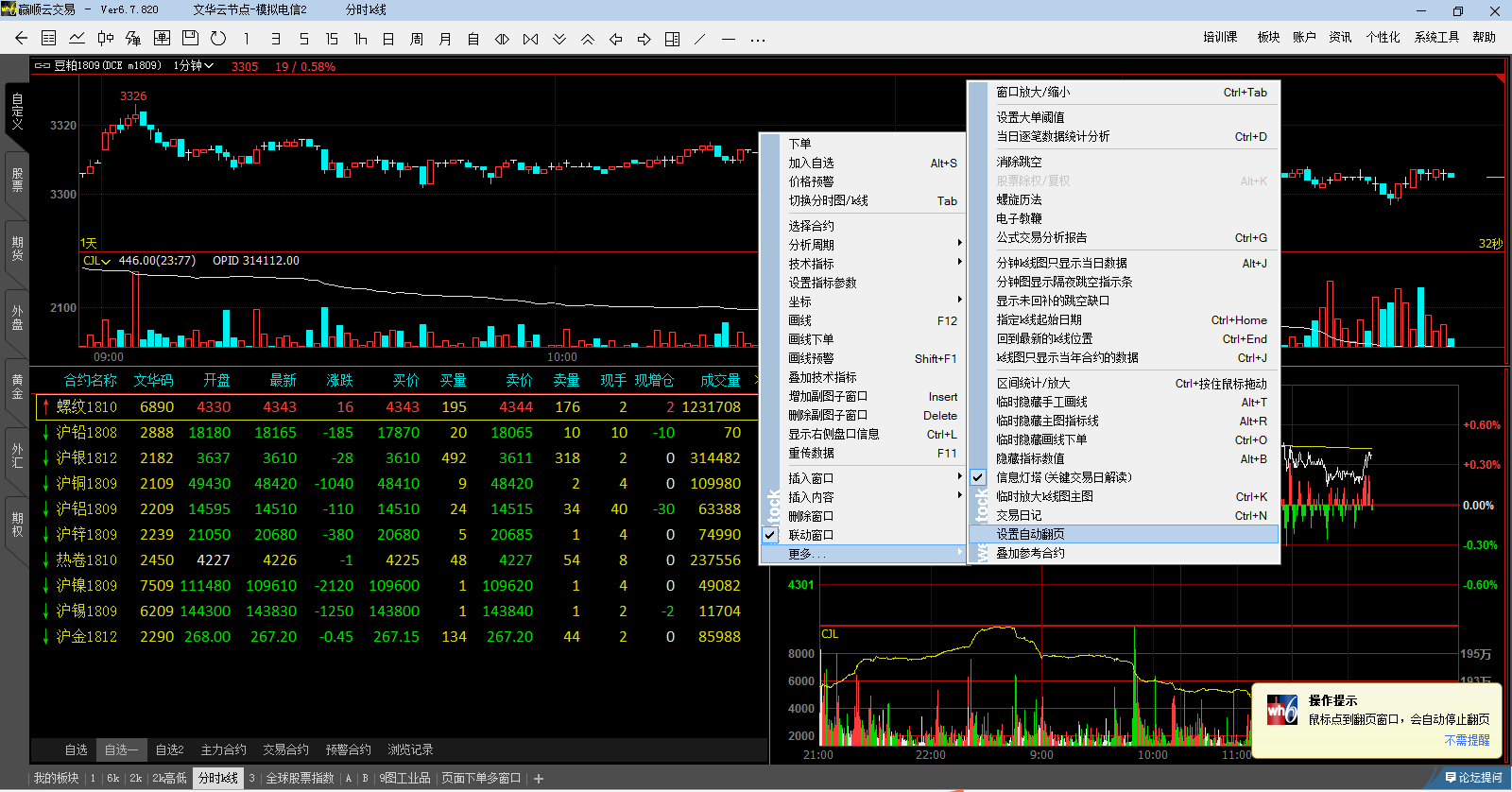The height and width of the screenshot is (792, 1512).
Task: Click the save floppy disk icon
Action: [x=190, y=39]
